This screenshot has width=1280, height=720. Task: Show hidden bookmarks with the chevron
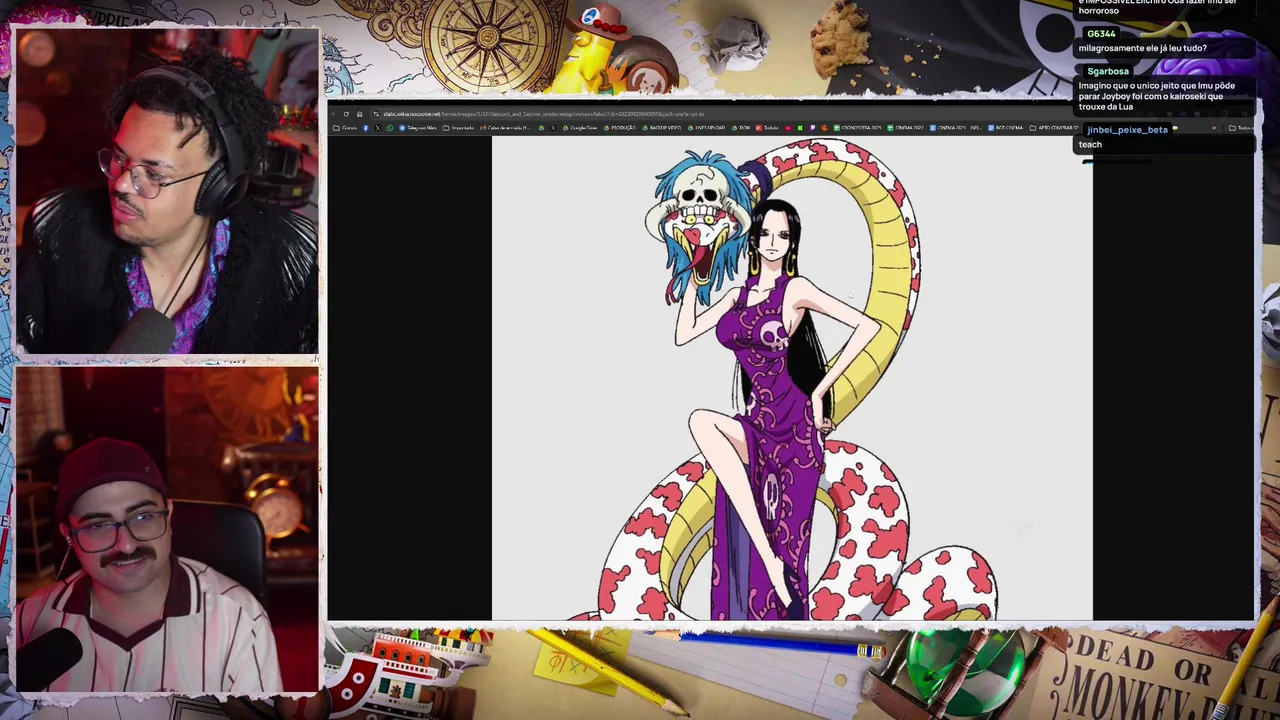click(1214, 128)
